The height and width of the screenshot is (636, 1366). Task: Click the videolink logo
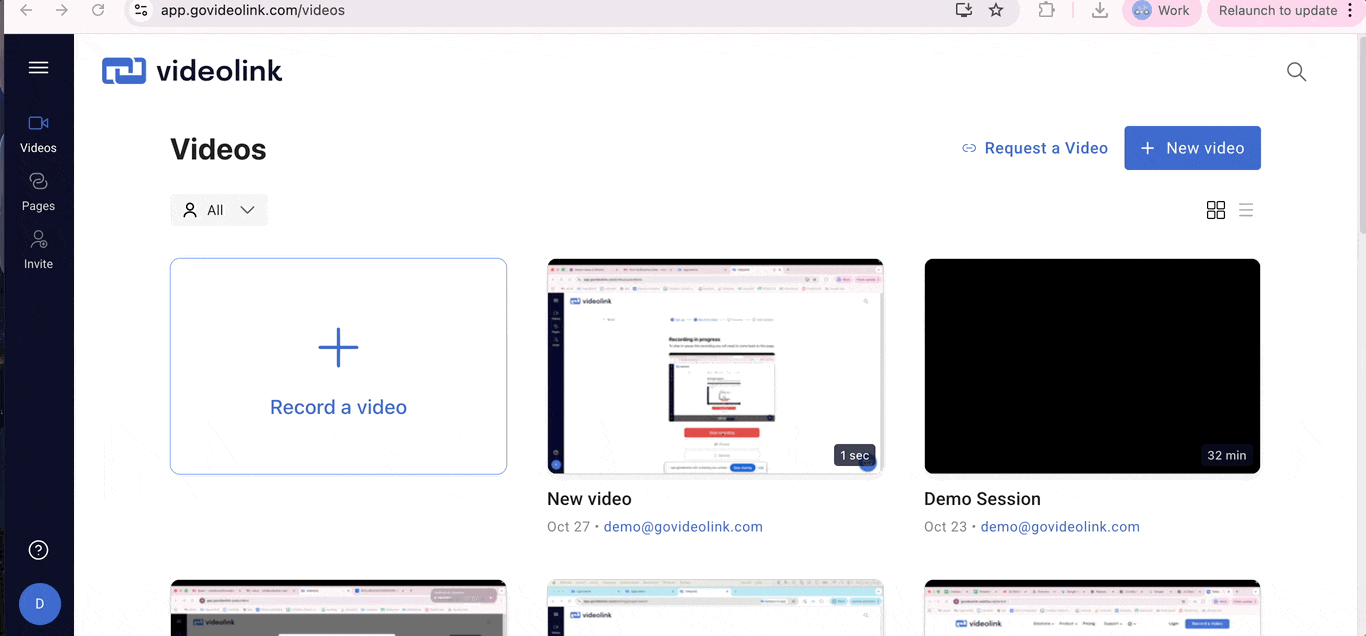coord(192,71)
